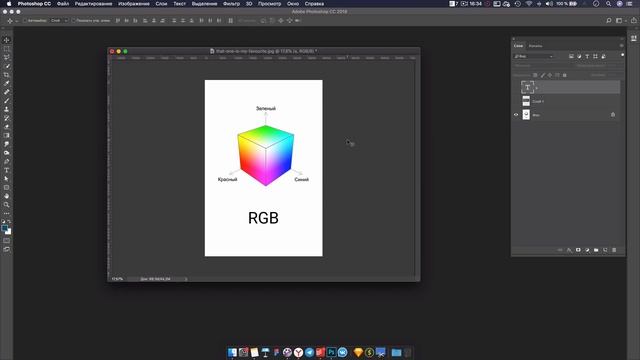Image resolution: width=640 pixels, height=360 pixels.
Task: Open the Изображение menu
Action: click(x=134, y=4)
